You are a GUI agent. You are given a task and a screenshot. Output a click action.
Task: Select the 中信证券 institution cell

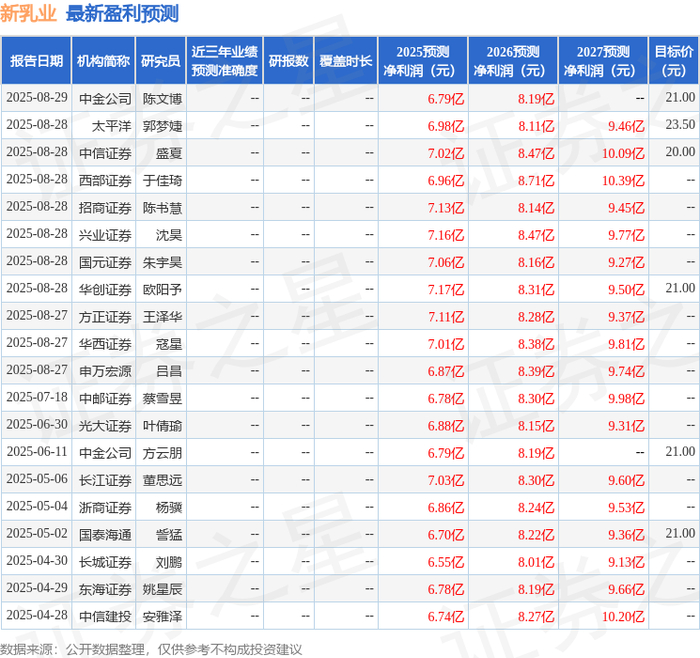(105, 153)
